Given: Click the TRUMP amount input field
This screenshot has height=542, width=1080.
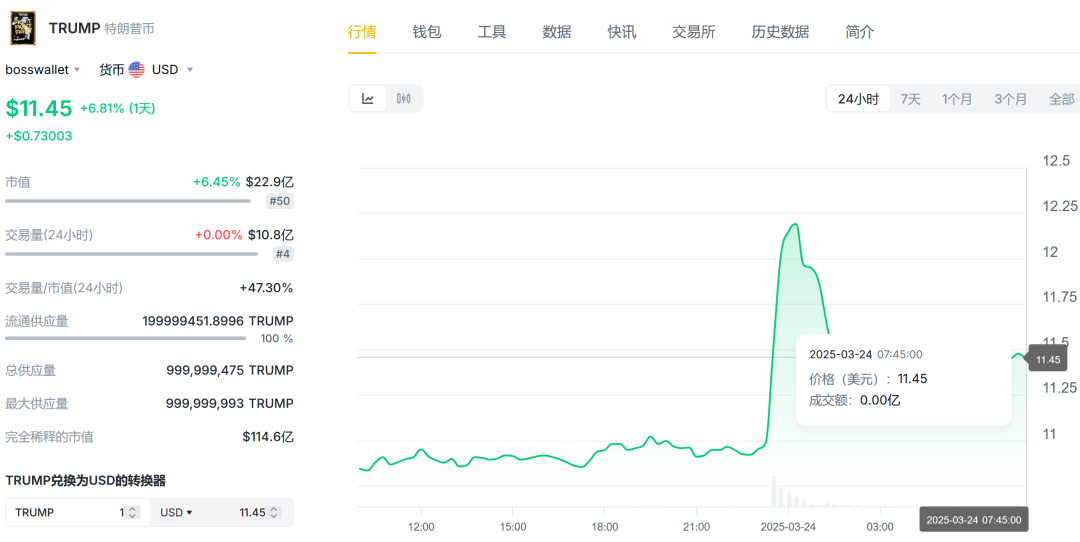Looking at the screenshot, I should coord(78,512).
